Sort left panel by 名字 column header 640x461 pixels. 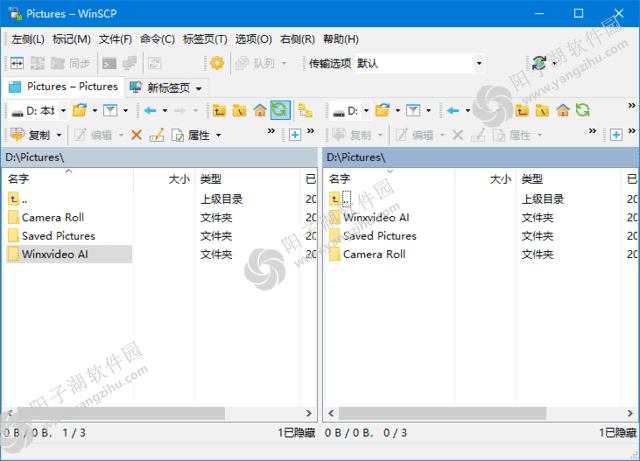tap(68, 179)
